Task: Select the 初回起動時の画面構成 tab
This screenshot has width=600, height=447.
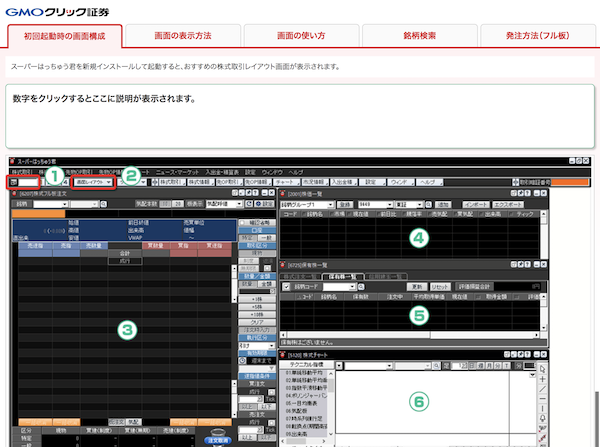Action: [65, 36]
